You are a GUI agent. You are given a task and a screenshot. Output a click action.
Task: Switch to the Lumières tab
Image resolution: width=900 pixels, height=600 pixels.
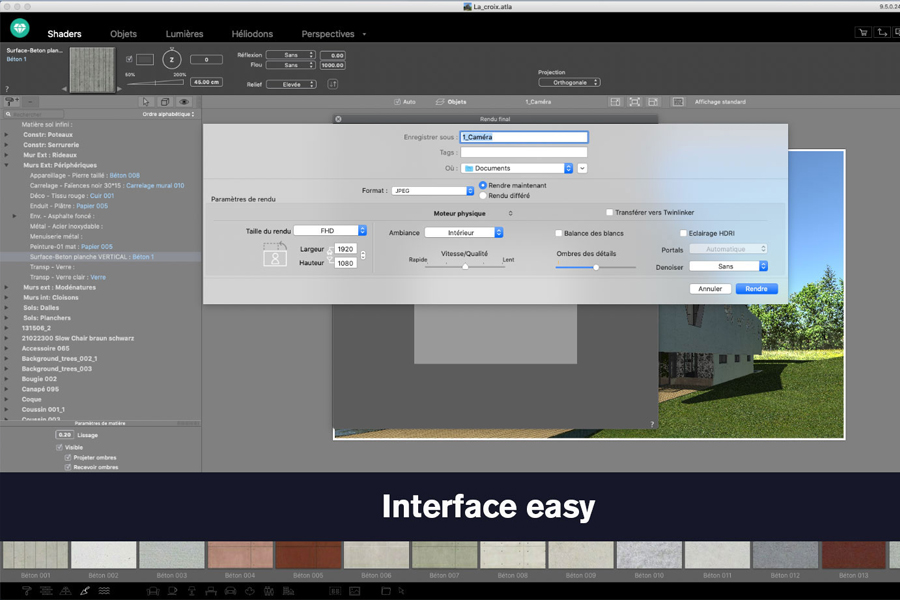click(183, 34)
